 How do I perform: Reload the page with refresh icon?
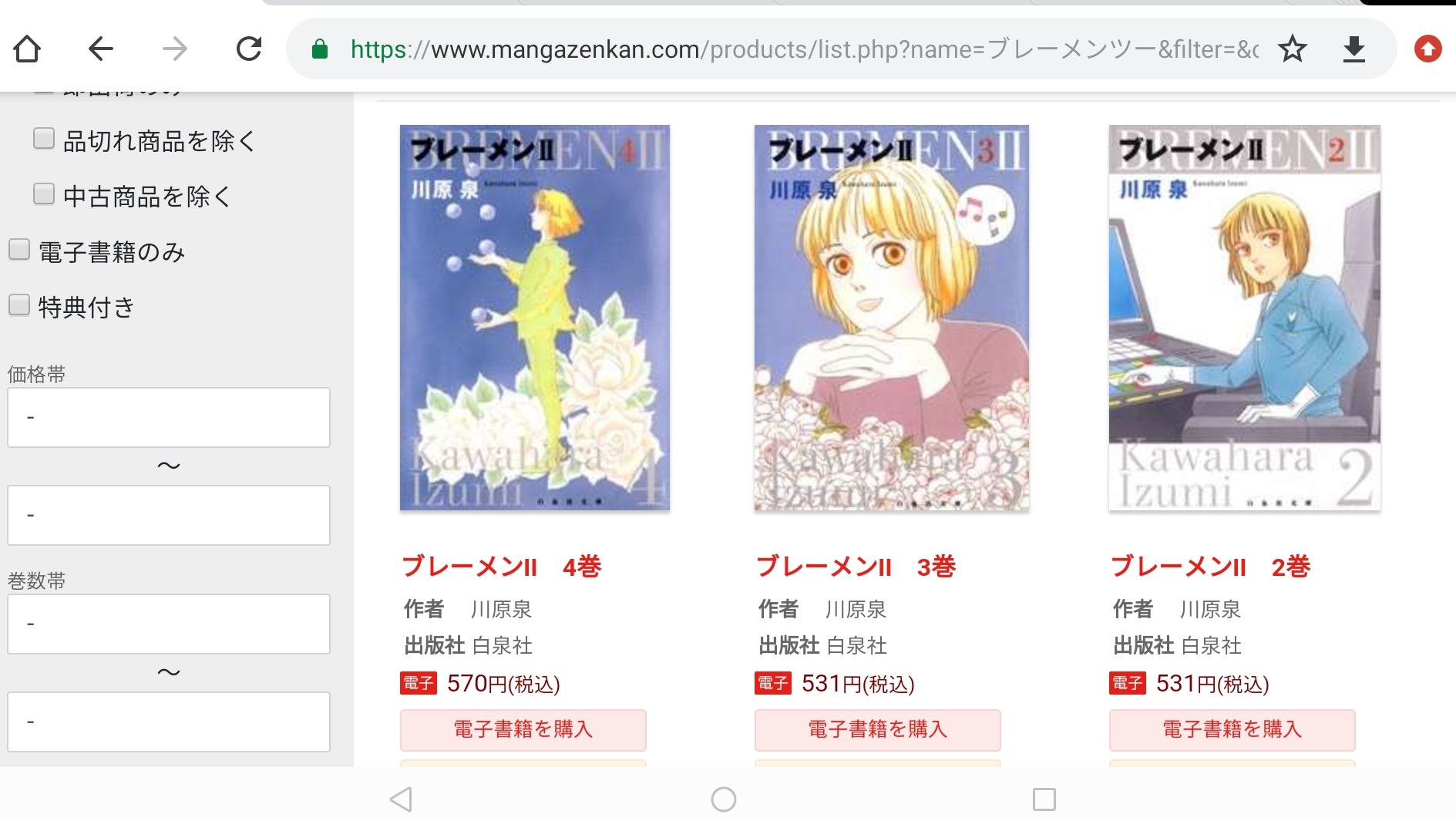pos(249,49)
